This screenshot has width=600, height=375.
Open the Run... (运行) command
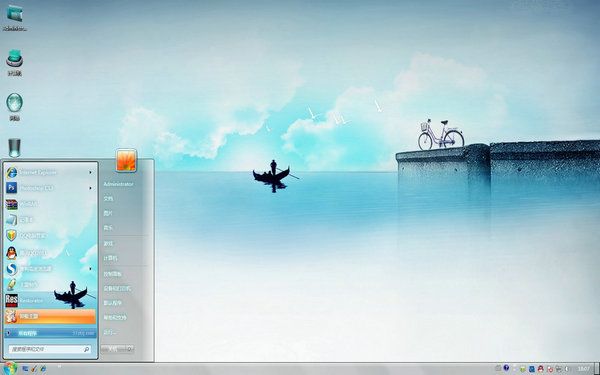point(109,333)
